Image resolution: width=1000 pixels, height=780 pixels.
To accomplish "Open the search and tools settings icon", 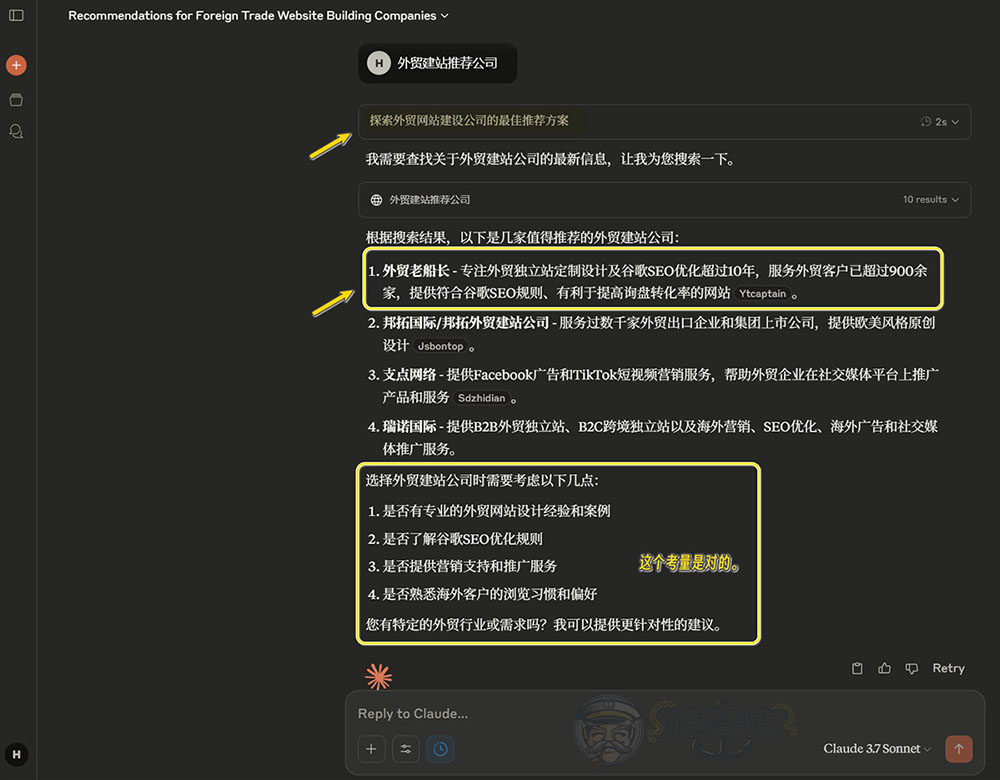I will coord(406,749).
